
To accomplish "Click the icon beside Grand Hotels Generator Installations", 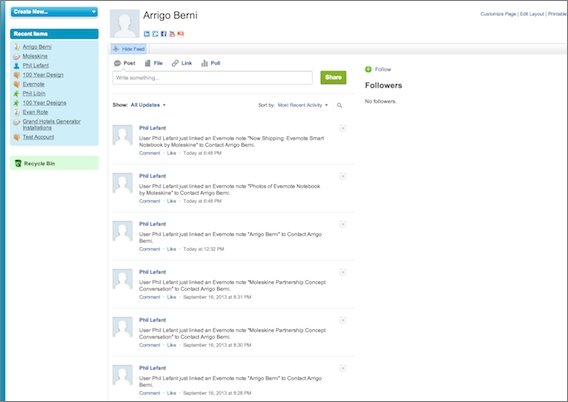I will tap(16, 122).
